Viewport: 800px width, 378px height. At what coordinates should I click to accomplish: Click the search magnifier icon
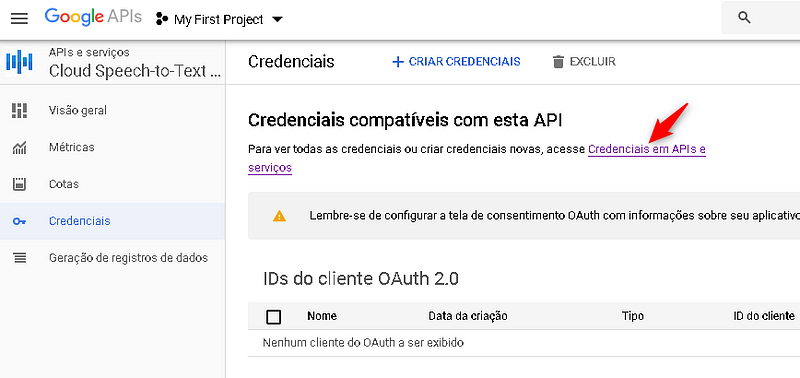[x=744, y=18]
